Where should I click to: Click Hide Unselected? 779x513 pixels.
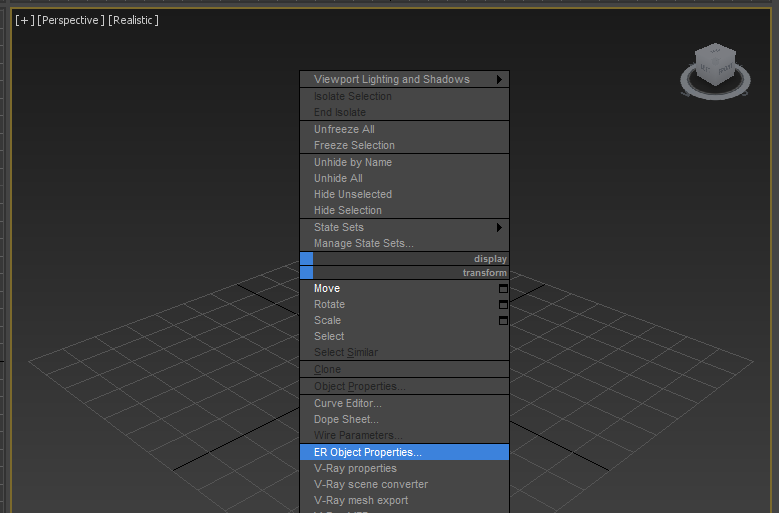click(x=404, y=194)
